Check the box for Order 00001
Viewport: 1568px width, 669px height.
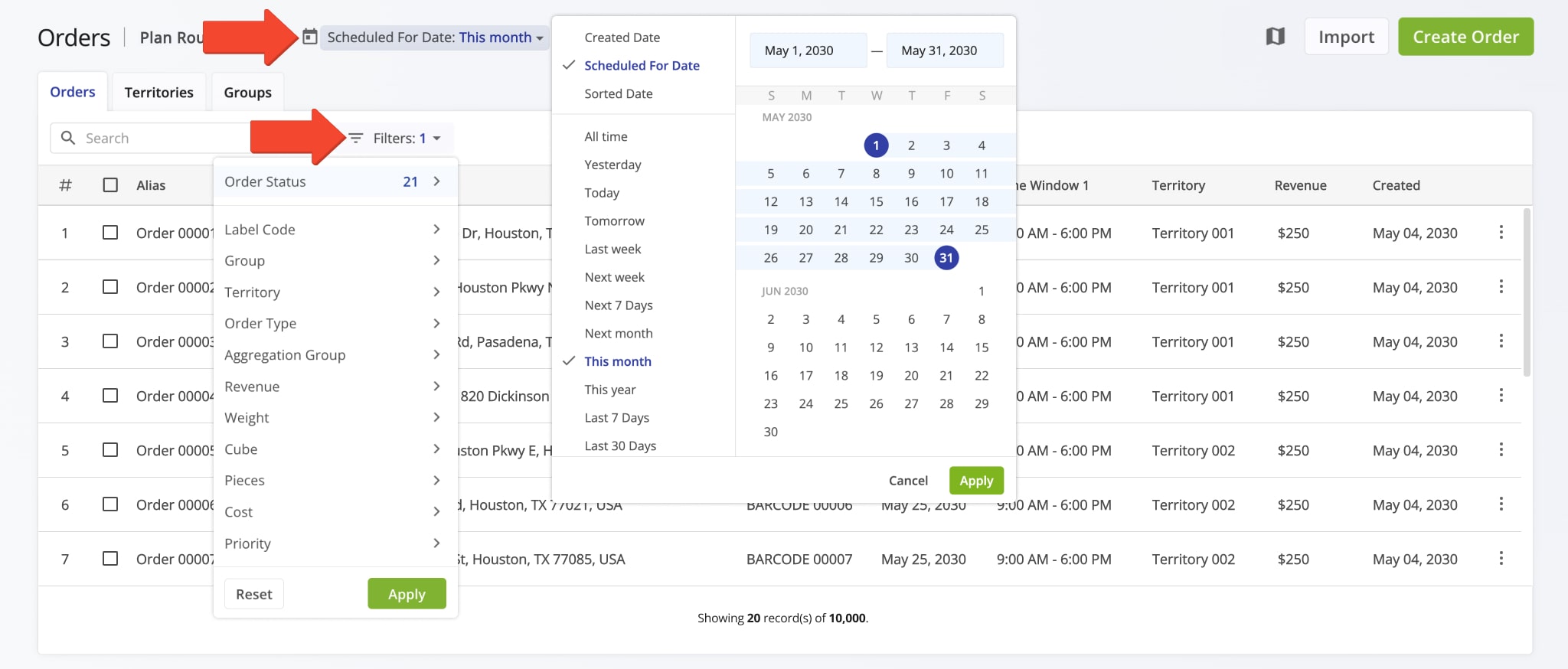[110, 232]
